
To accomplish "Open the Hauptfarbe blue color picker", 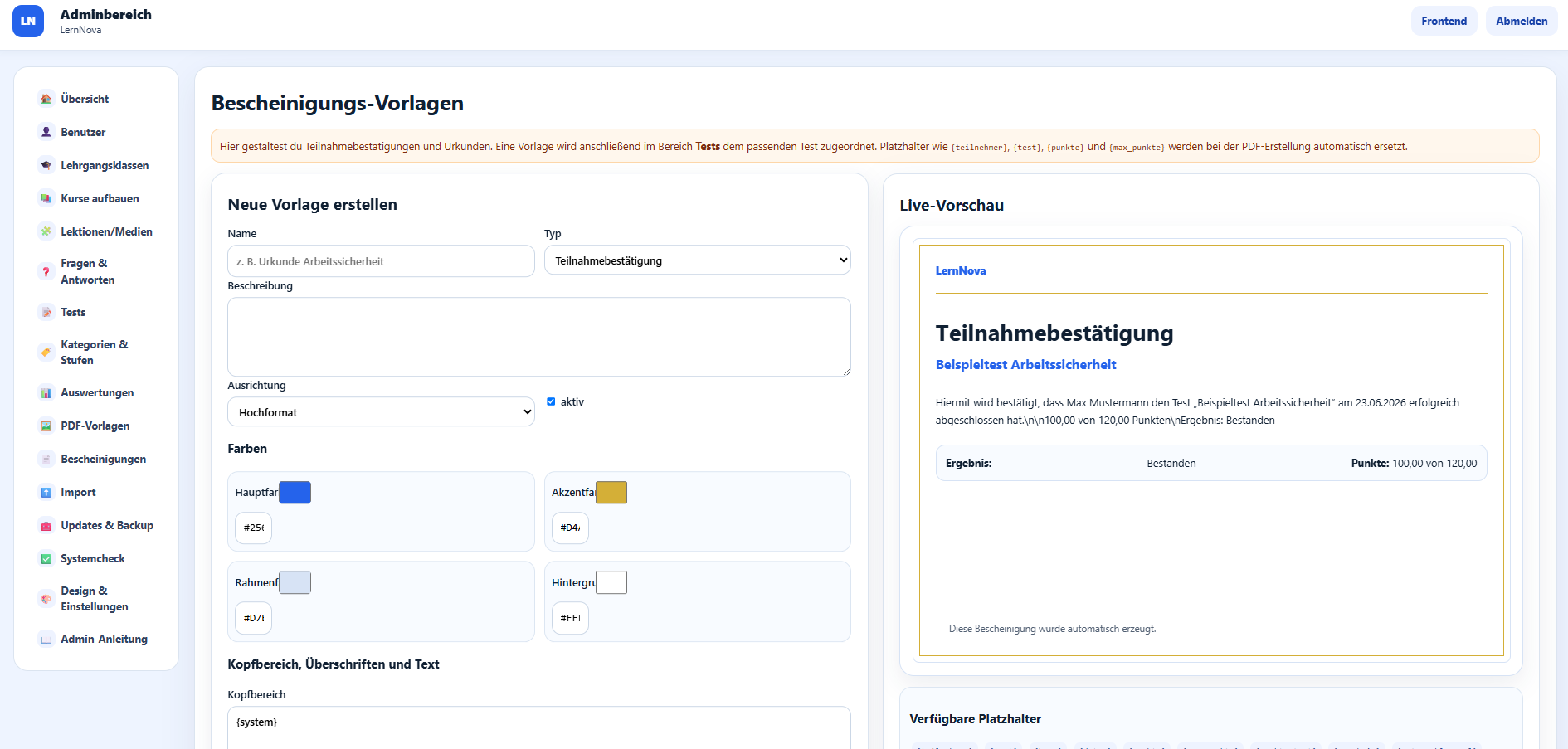I will (295, 492).
